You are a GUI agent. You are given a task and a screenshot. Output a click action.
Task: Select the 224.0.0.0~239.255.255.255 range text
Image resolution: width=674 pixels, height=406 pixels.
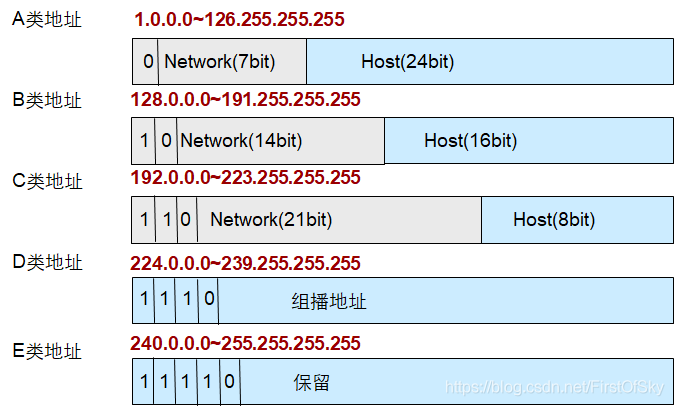coord(245,263)
